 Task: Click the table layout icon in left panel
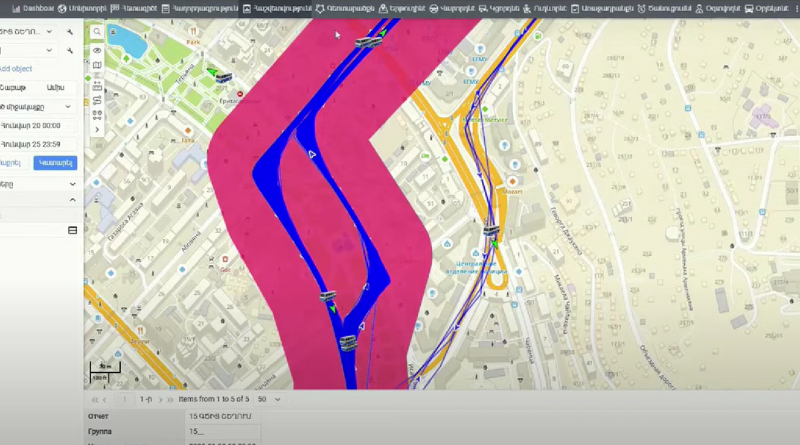coord(72,230)
